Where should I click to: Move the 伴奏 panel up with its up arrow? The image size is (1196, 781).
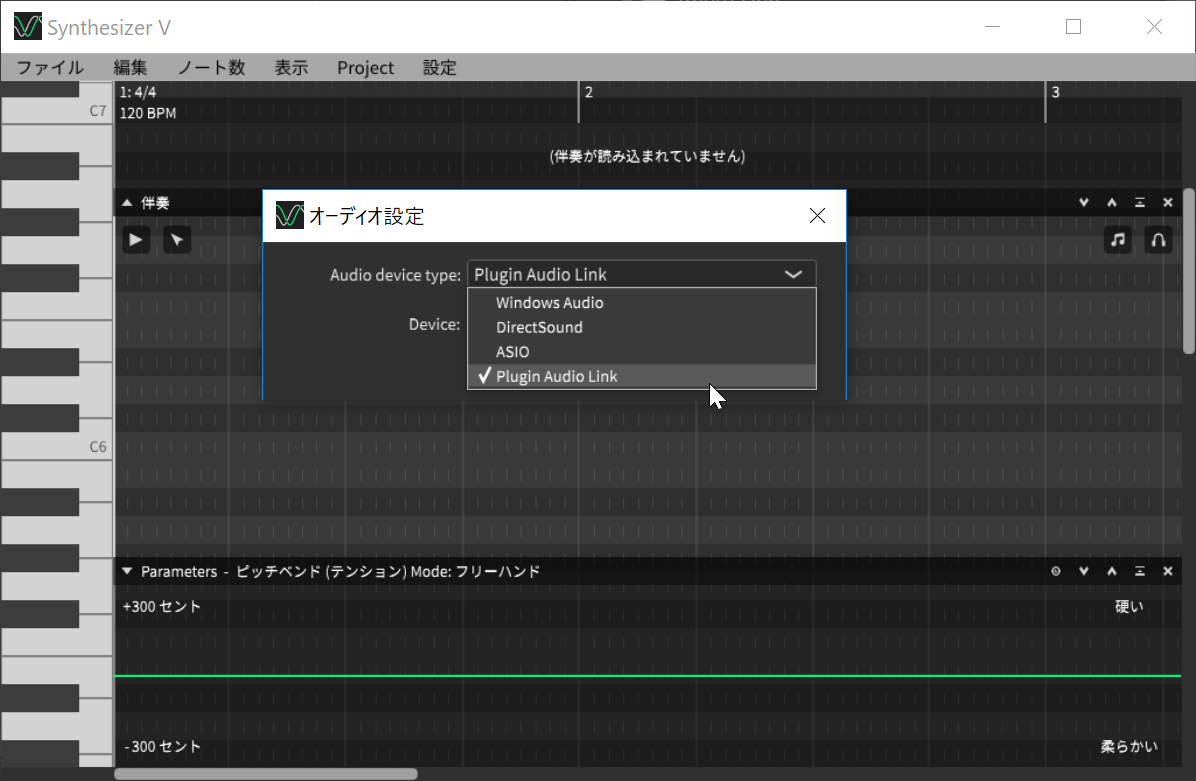coord(1112,203)
